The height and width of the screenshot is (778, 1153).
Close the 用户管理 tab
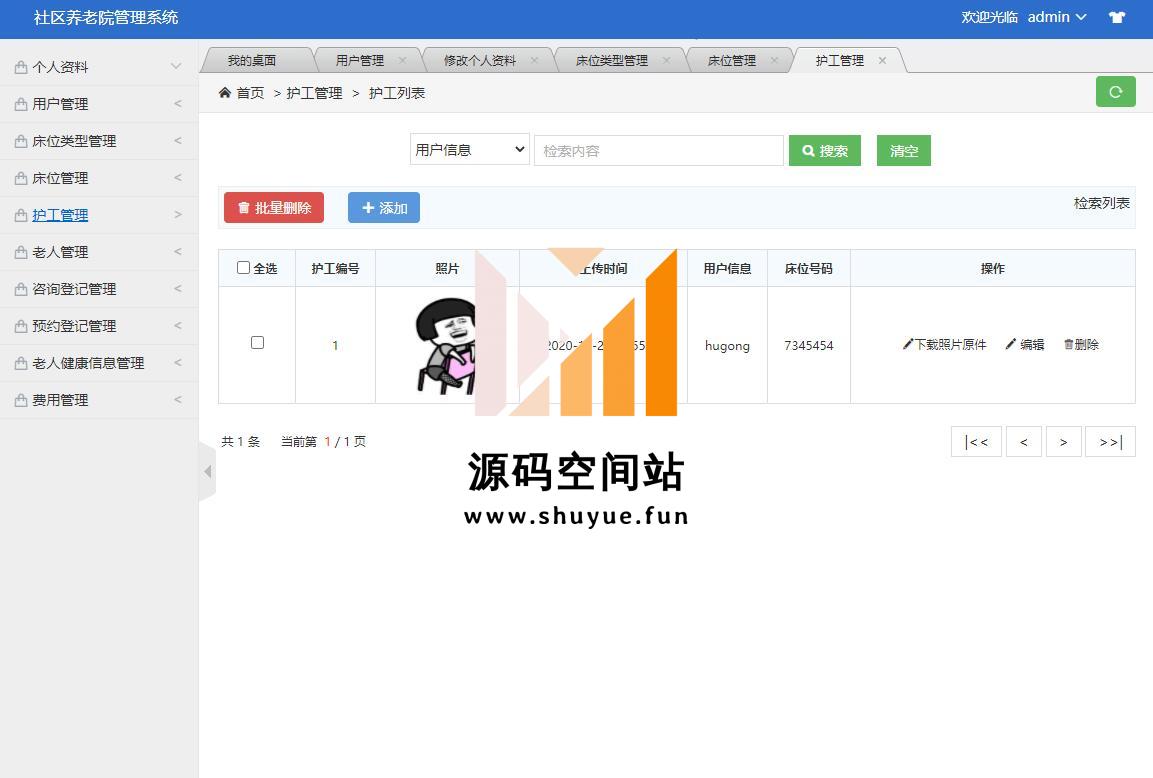coord(402,60)
